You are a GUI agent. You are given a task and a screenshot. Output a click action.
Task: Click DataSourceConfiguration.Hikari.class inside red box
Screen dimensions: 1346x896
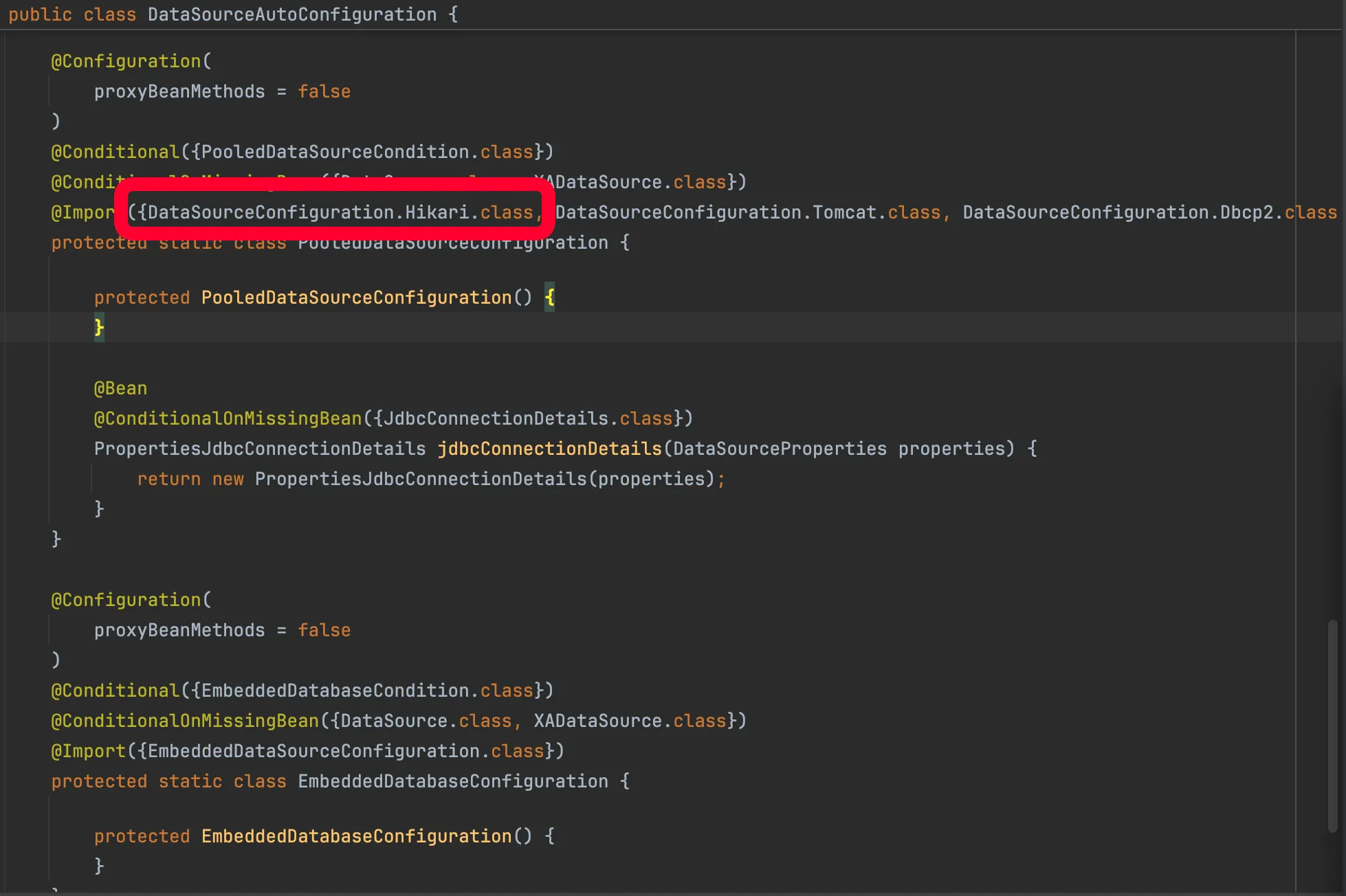[x=340, y=212]
